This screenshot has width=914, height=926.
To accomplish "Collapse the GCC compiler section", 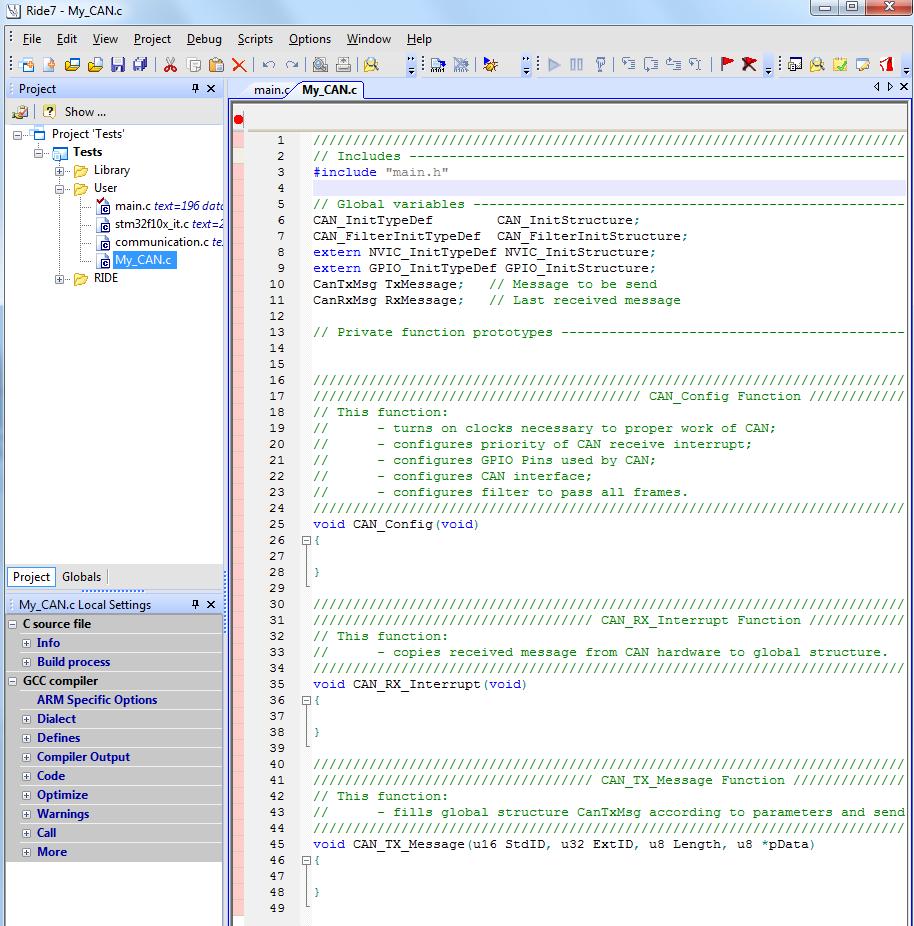I will (x=12, y=681).
